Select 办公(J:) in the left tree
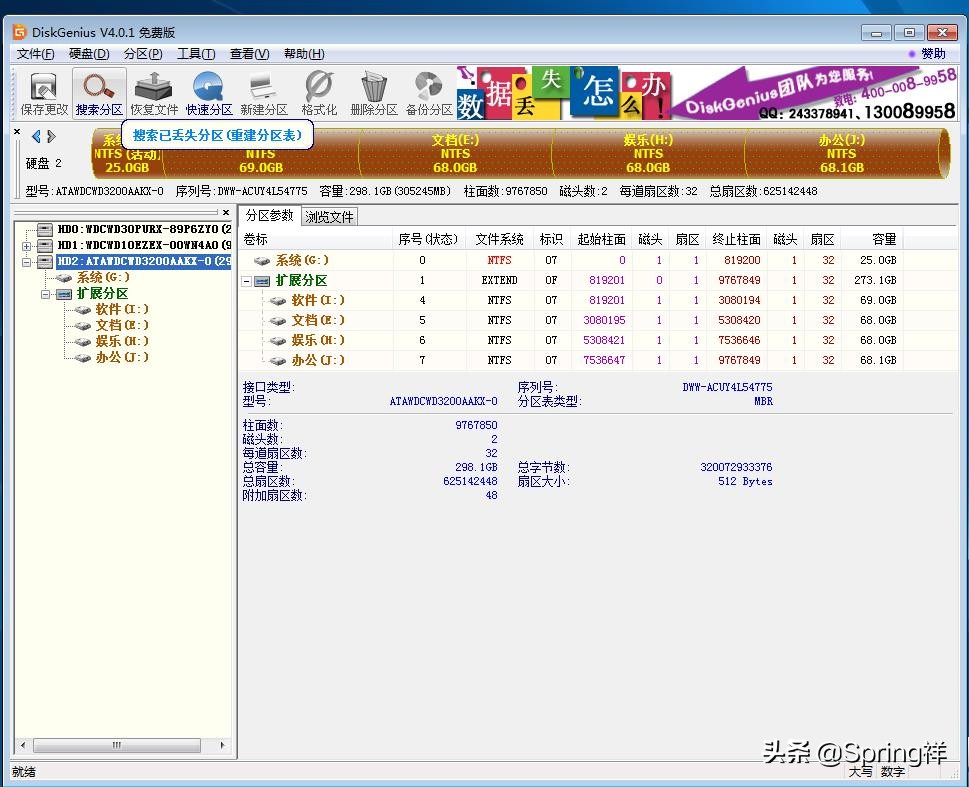The image size is (969, 787). tap(122, 357)
